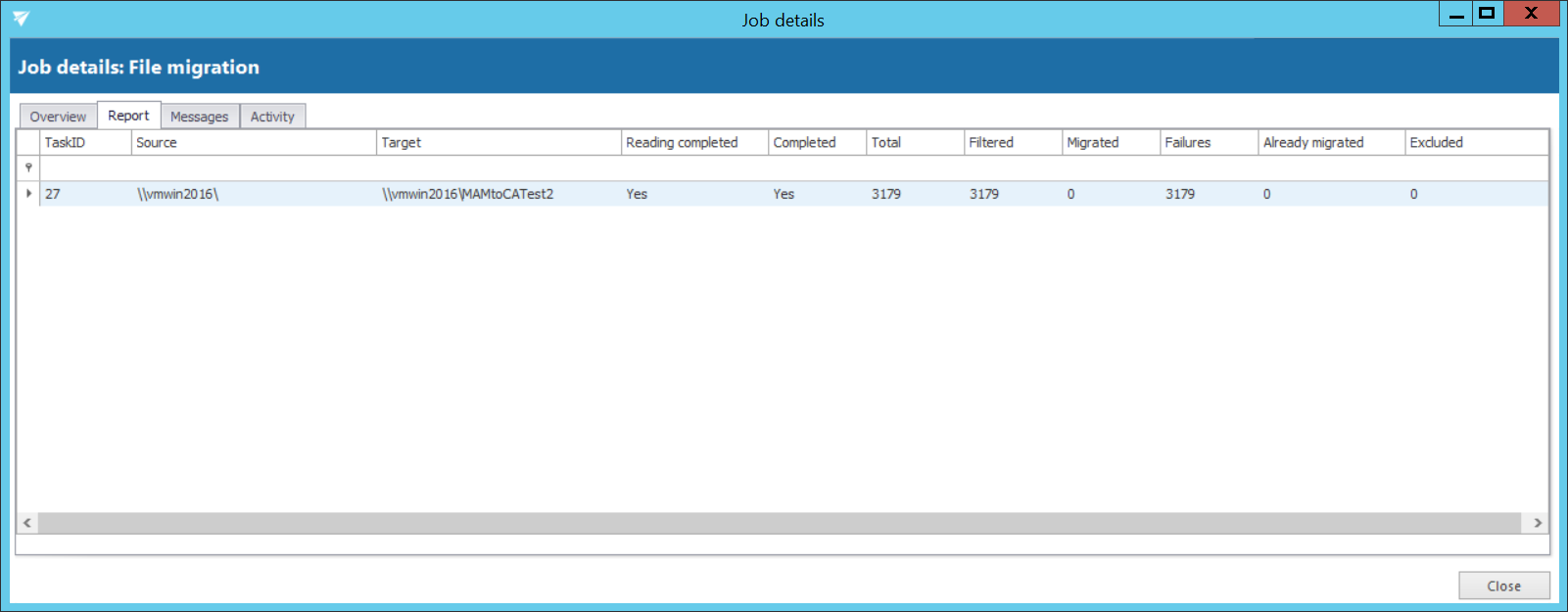The width and height of the screenshot is (1568, 612).
Task: Maximize the Job details window
Action: pos(1487,14)
